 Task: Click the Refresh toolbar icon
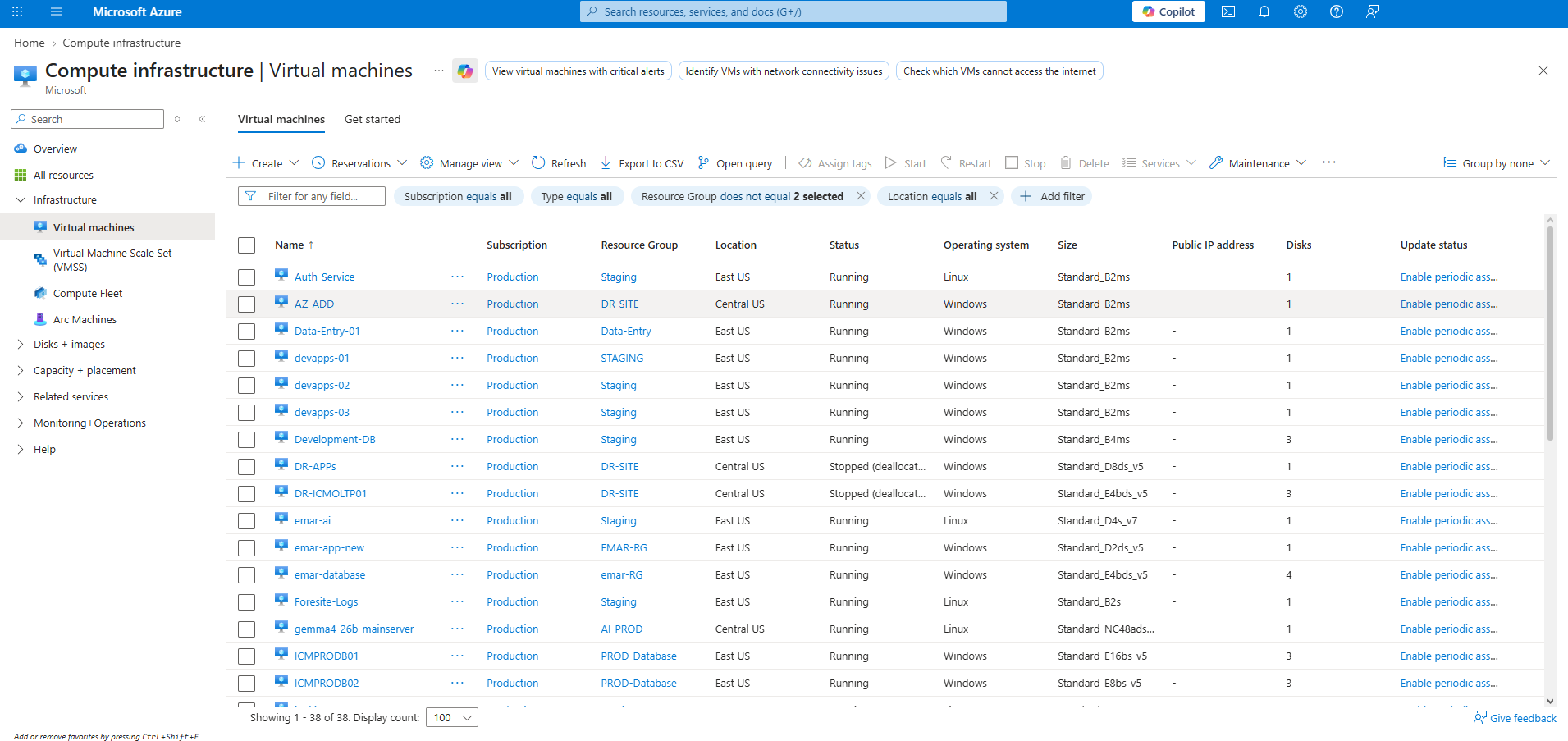tap(538, 162)
